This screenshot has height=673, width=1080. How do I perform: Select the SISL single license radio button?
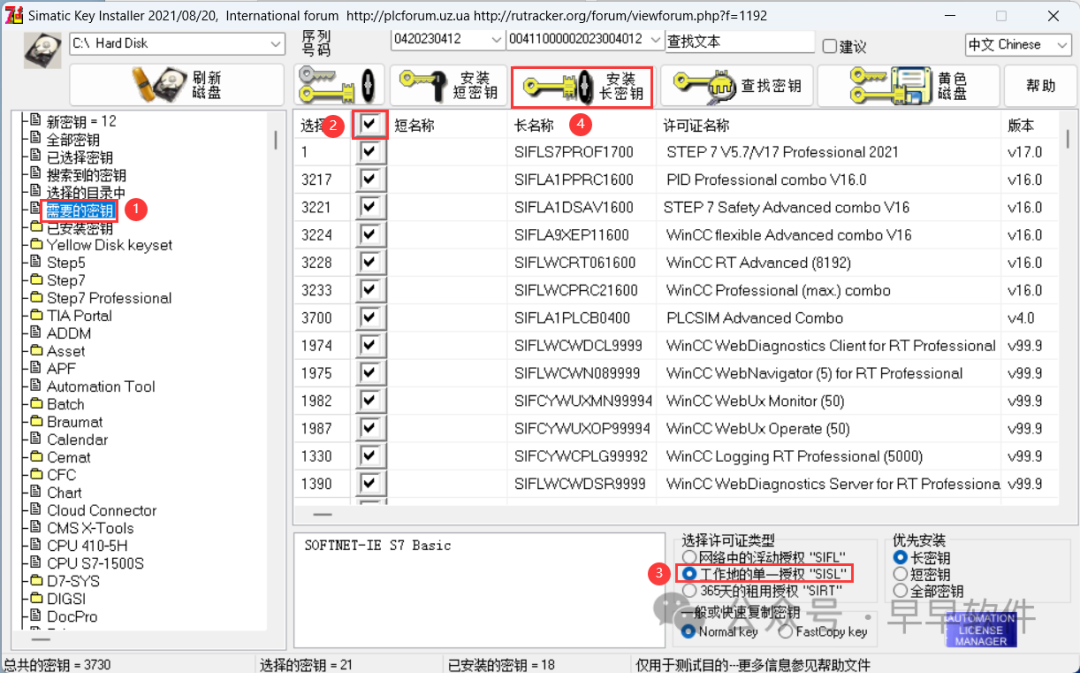point(689,574)
